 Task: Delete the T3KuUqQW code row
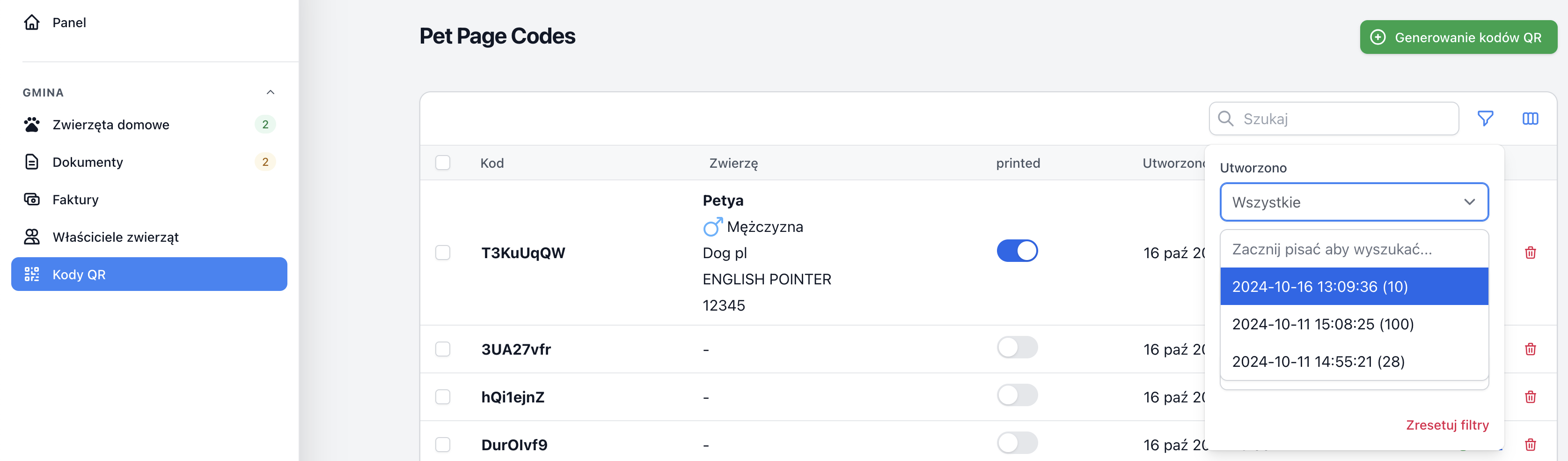[1530, 252]
